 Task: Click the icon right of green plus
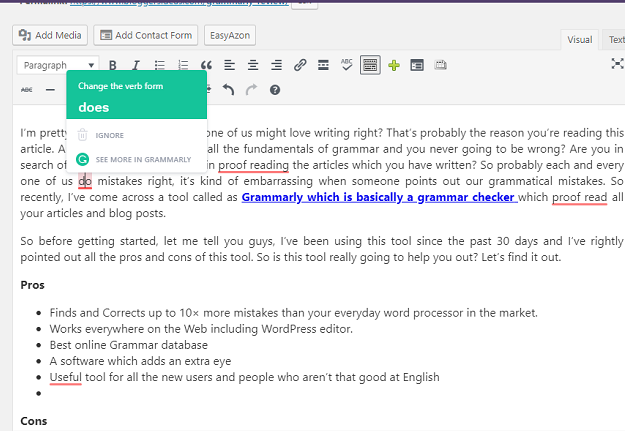pyautogui.click(x=417, y=65)
